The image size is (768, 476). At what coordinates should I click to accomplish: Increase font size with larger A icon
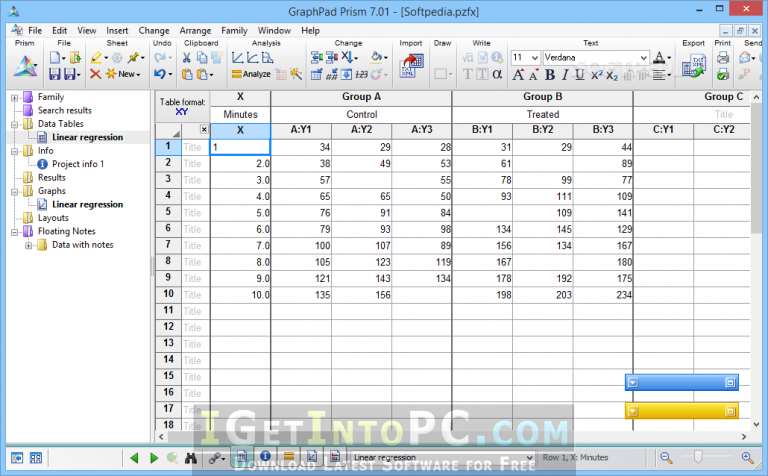[518, 75]
